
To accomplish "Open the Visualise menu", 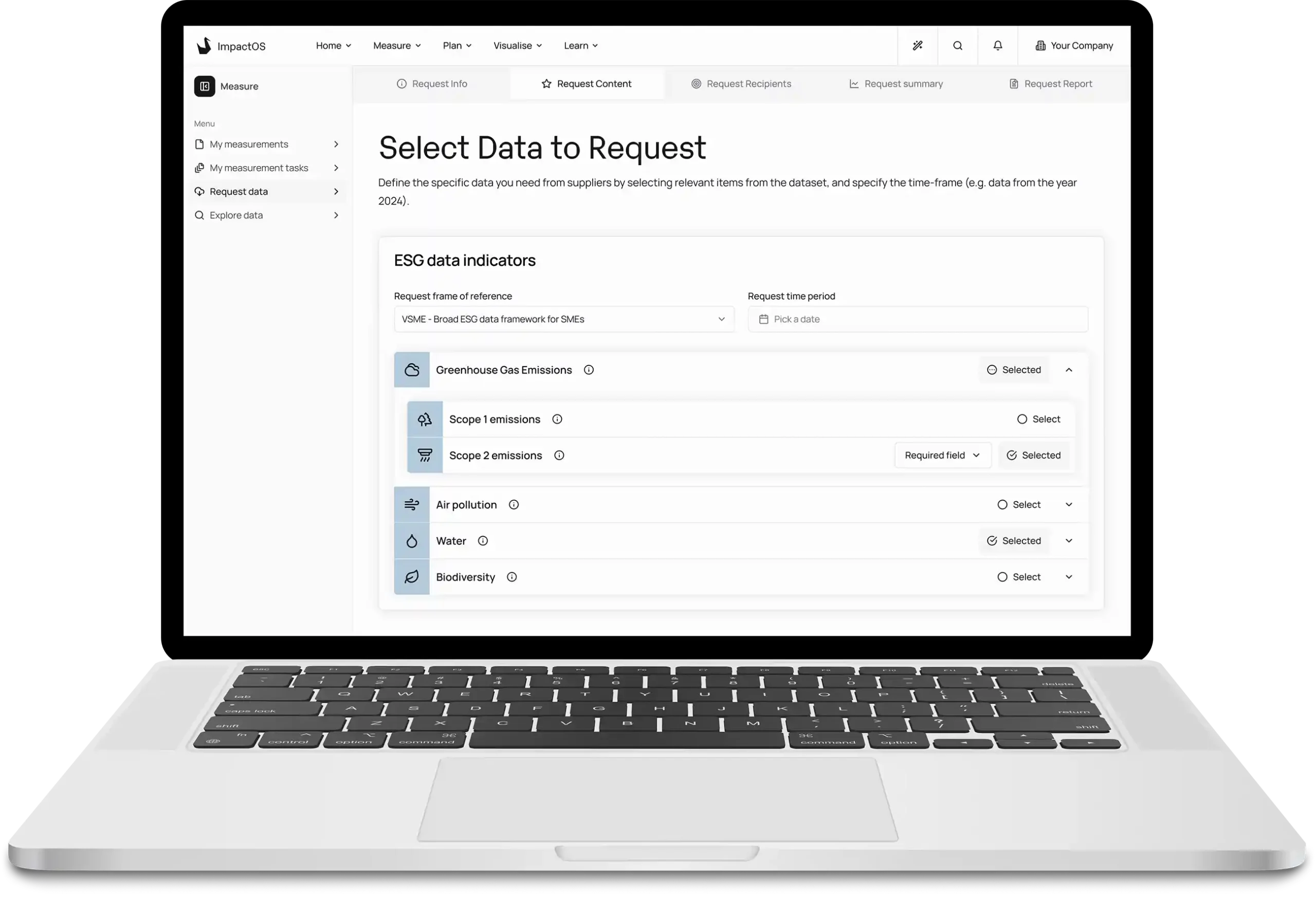I will coord(517,46).
